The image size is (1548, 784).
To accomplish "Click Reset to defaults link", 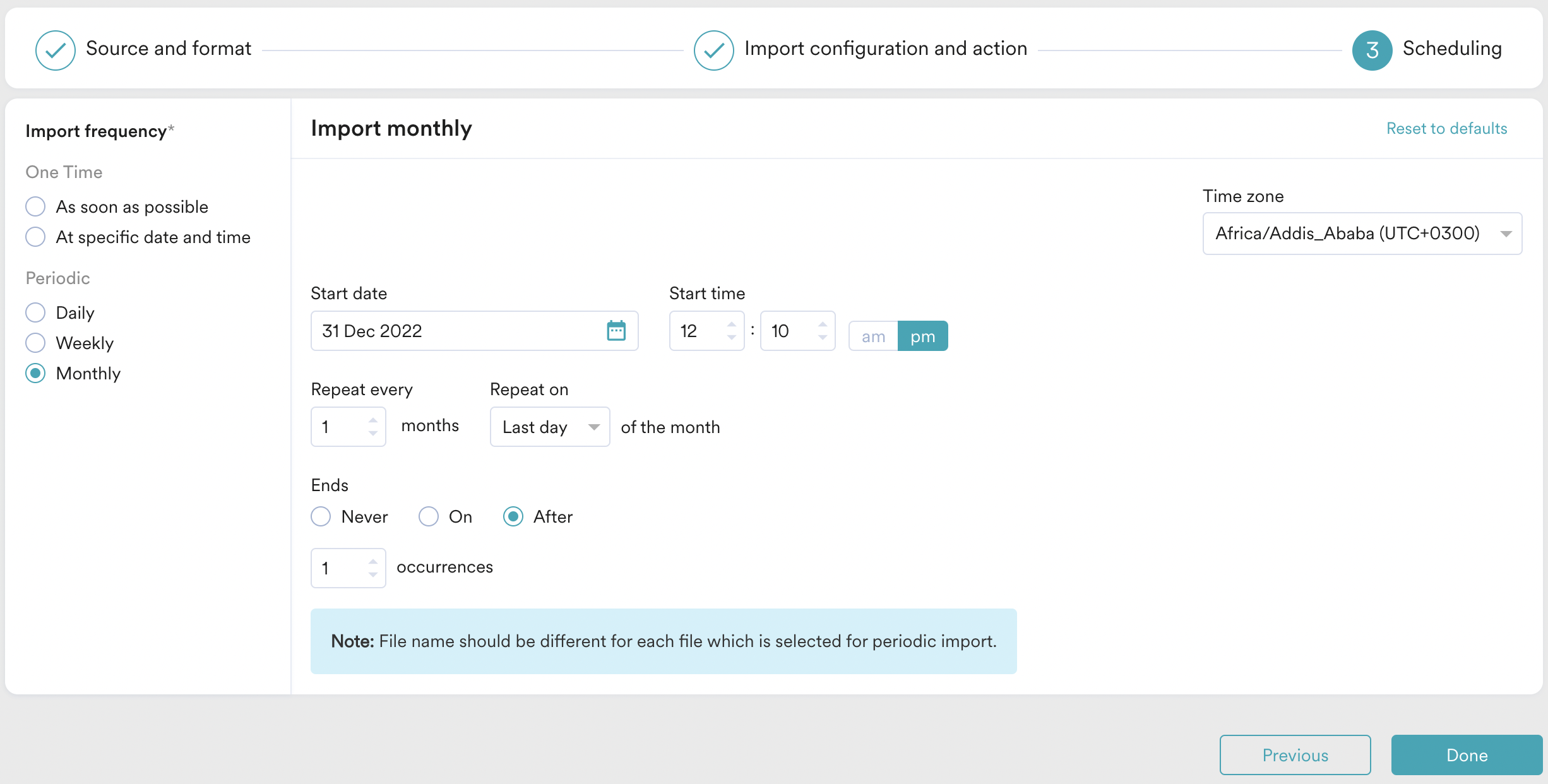I will tap(1446, 129).
